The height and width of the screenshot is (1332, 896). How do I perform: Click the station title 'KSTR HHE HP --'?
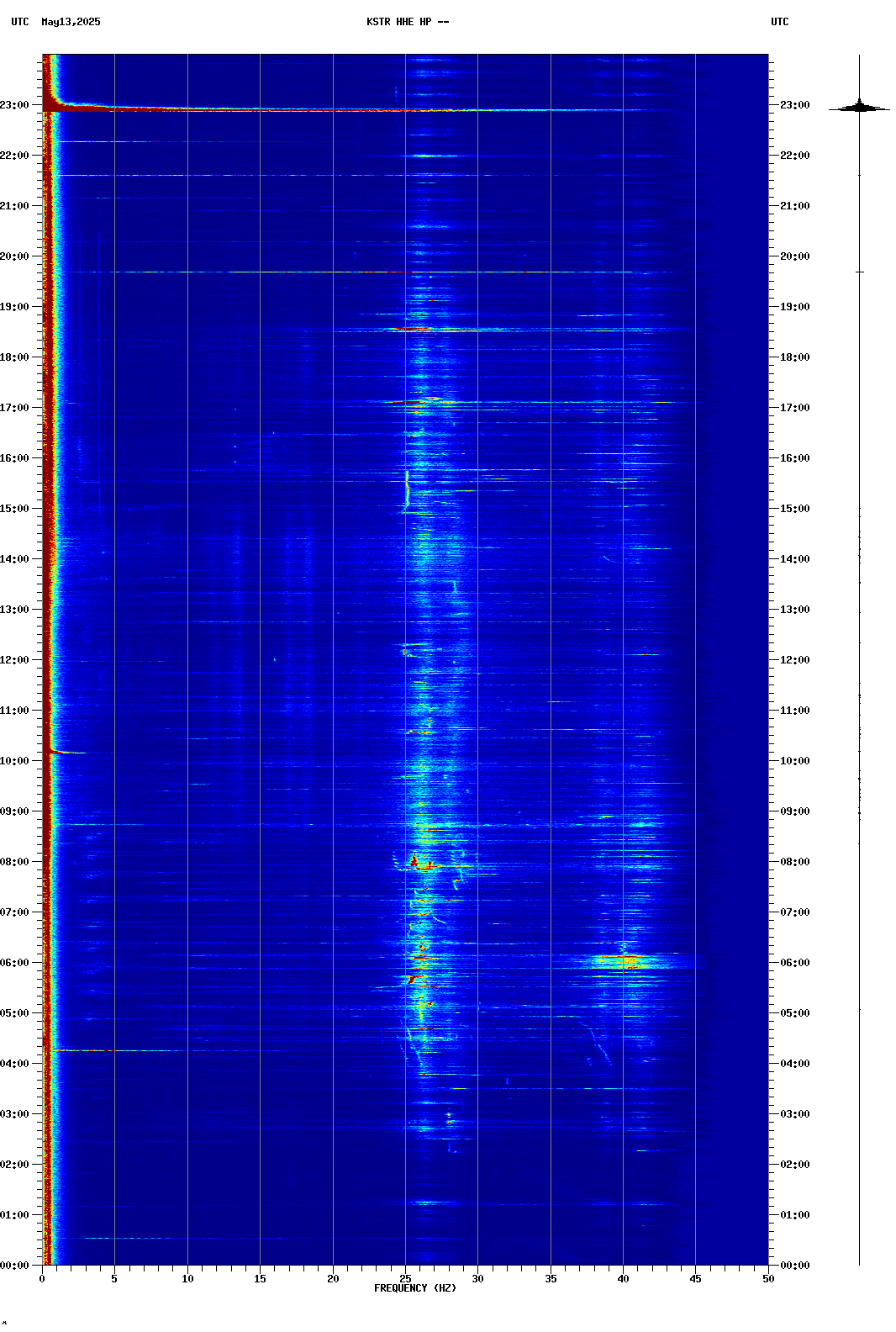click(408, 22)
